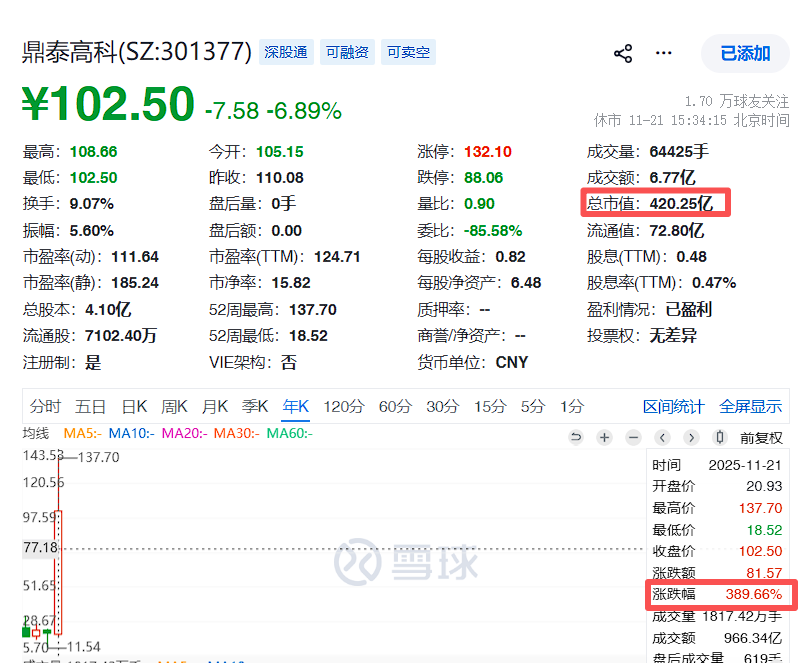Click the 深股通 tag badge

pos(286,52)
